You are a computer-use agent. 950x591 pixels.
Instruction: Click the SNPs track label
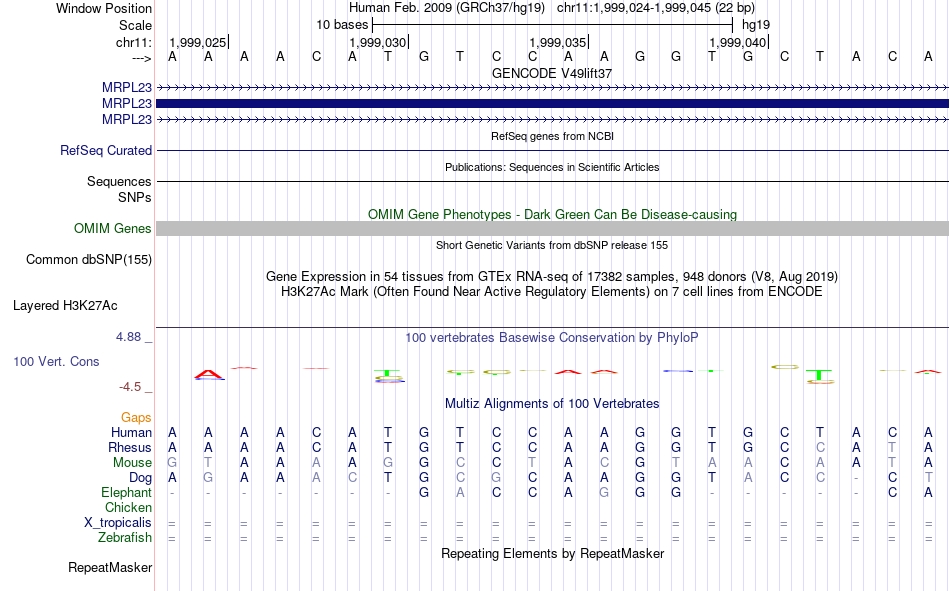pyautogui.click(x=135, y=198)
